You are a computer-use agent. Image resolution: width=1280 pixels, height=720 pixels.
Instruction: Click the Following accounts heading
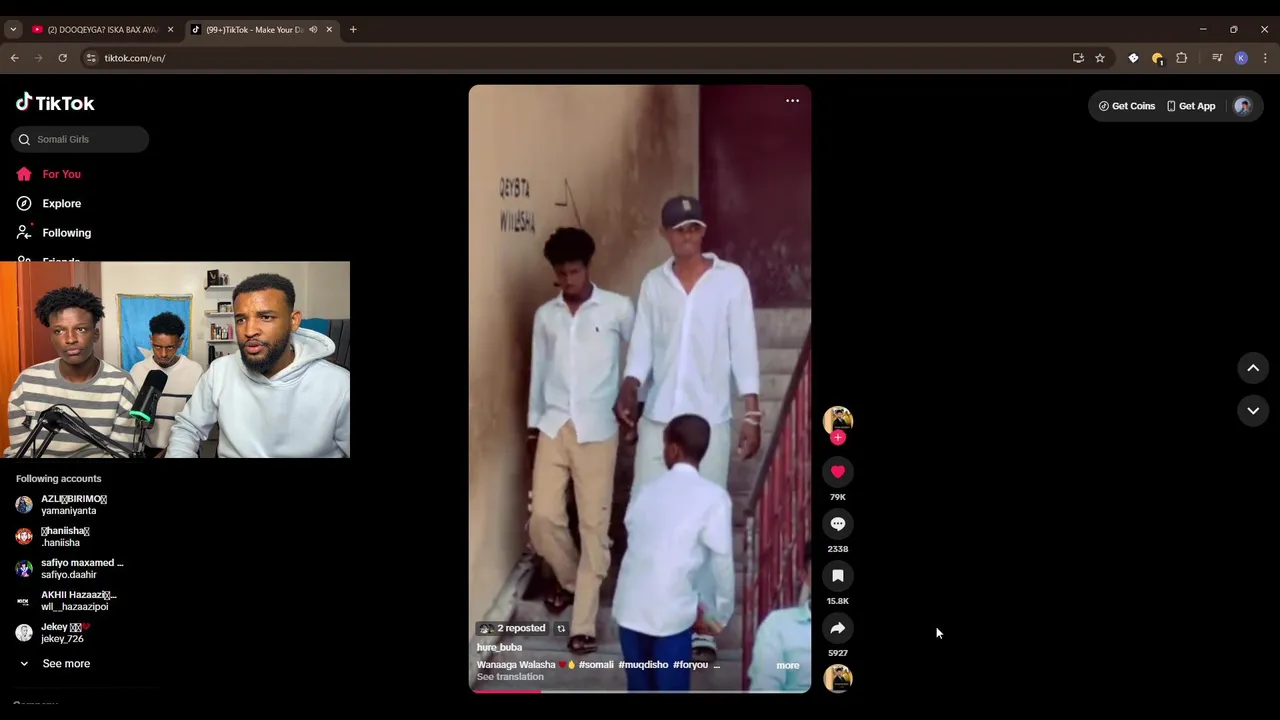(x=58, y=479)
